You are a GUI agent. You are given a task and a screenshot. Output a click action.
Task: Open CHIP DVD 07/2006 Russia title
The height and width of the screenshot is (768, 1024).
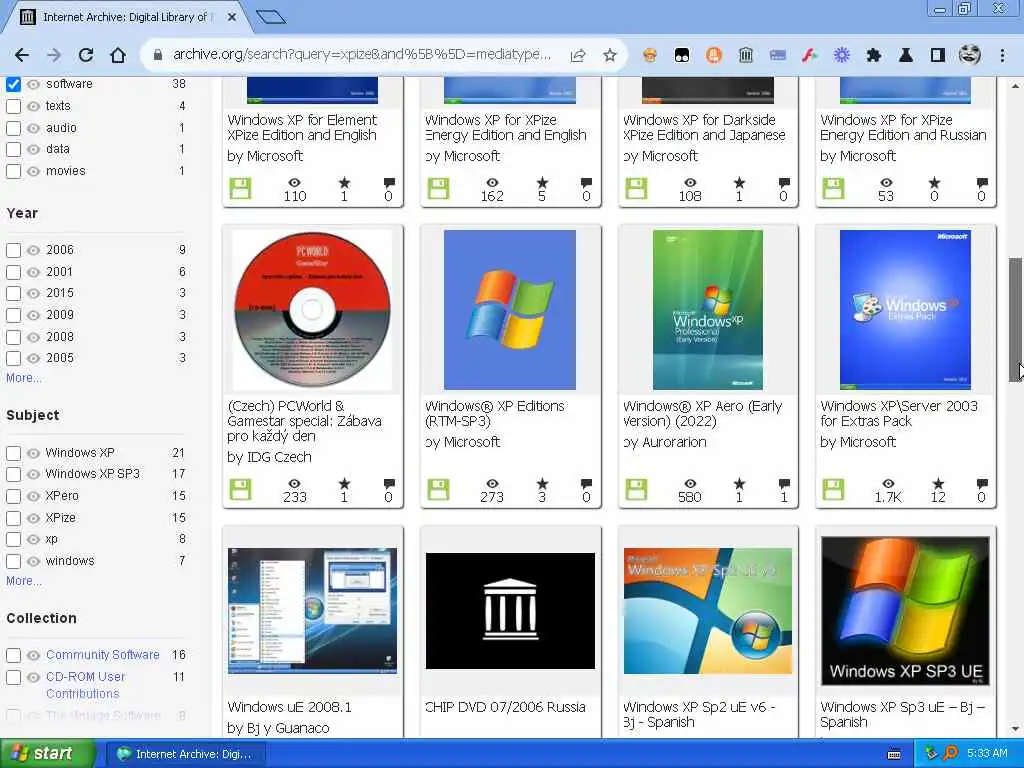tap(505, 707)
